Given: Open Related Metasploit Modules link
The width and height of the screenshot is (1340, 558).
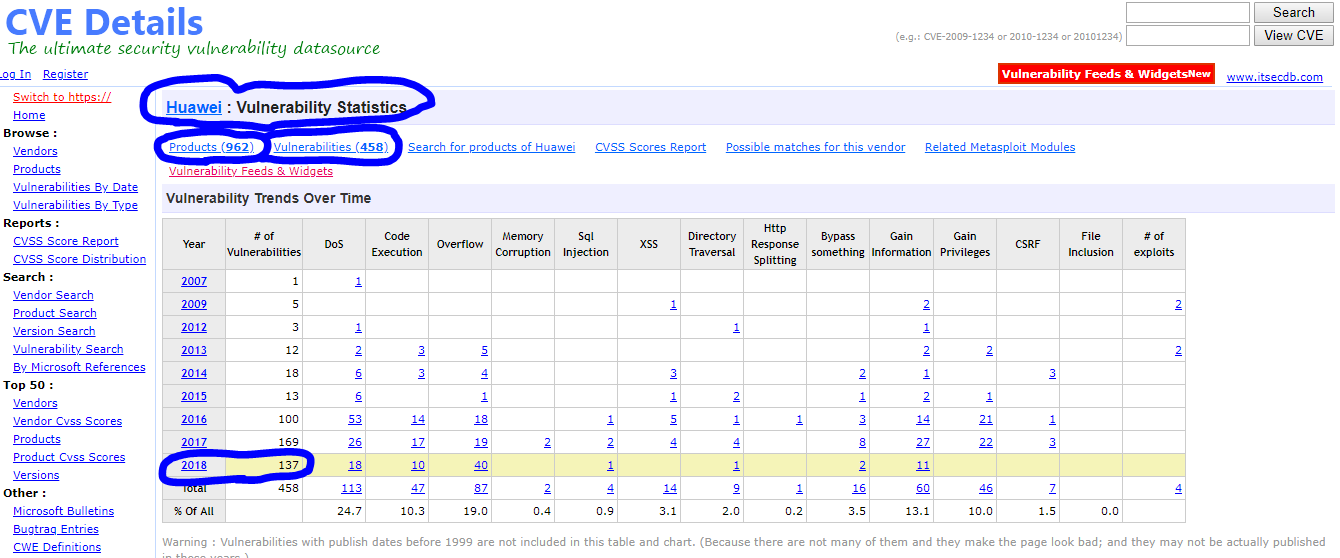Looking at the screenshot, I should point(1000,147).
